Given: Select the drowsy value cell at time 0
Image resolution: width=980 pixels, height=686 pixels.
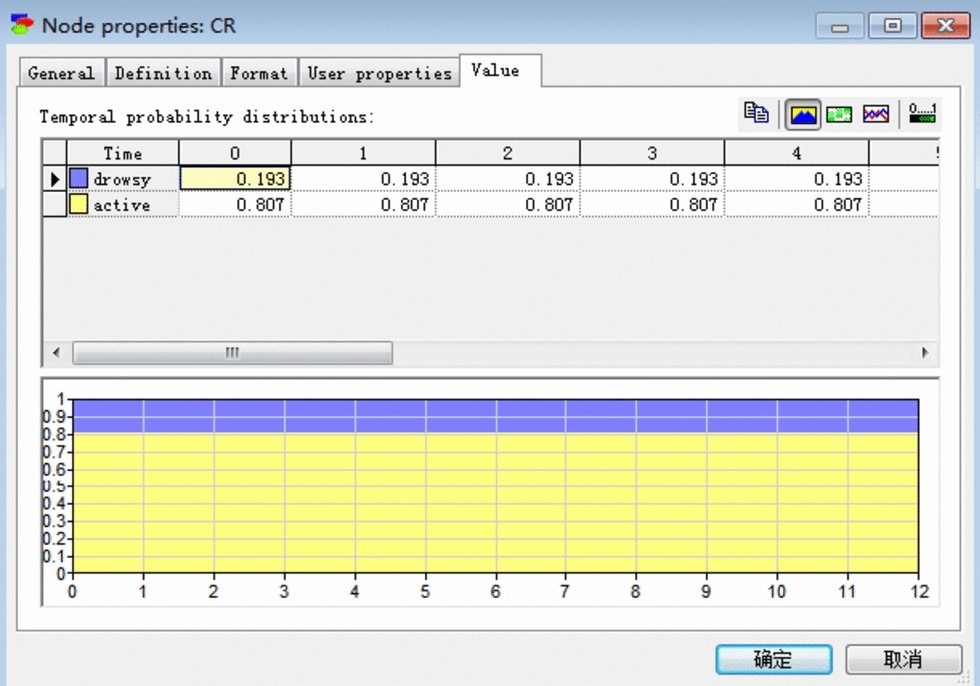Looking at the screenshot, I should [235, 179].
